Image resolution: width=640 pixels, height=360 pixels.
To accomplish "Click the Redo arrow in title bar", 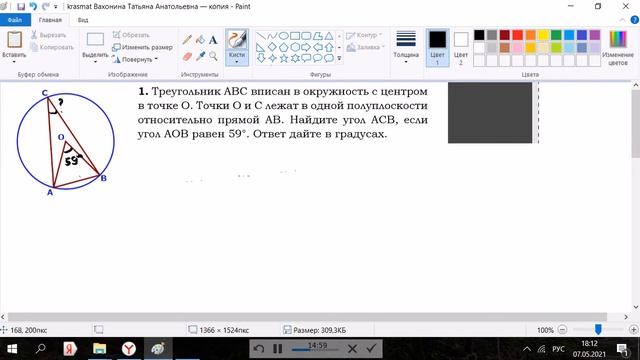I will (x=45, y=7).
